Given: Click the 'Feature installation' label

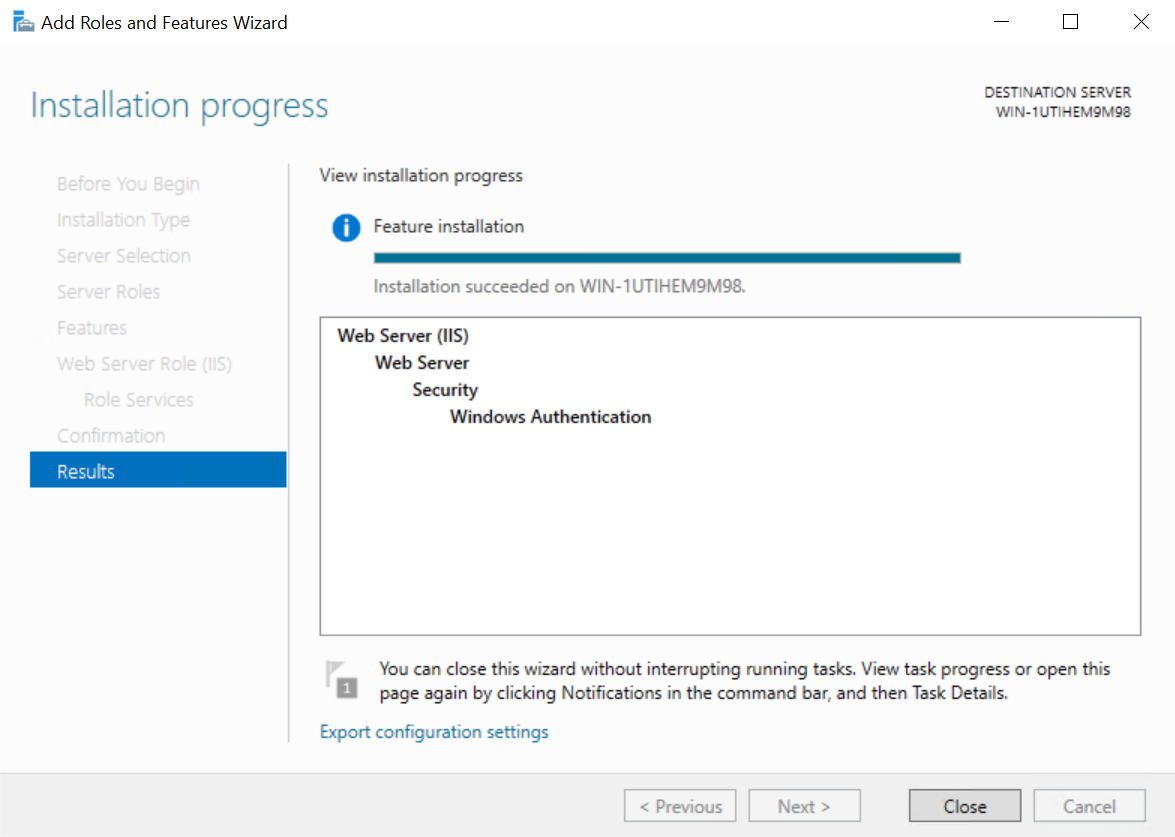Looking at the screenshot, I should 449,226.
